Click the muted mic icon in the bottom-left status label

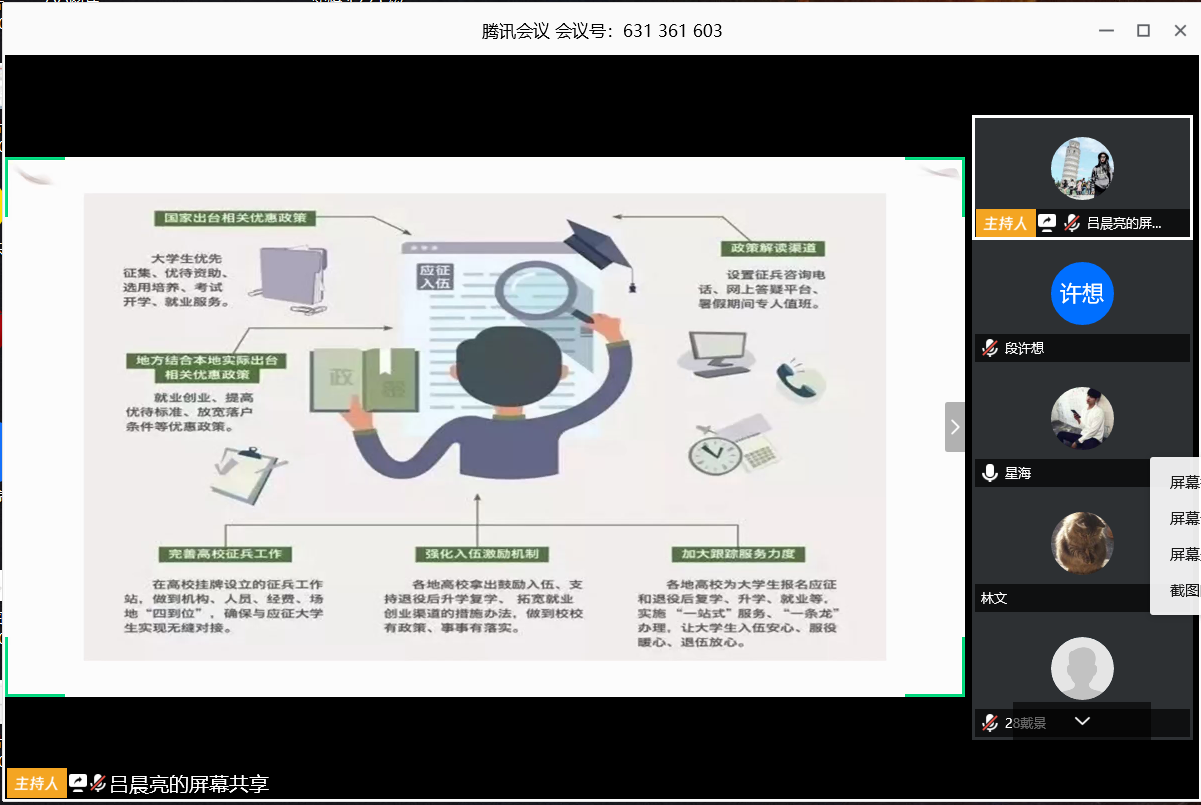[x=98, y=783]
